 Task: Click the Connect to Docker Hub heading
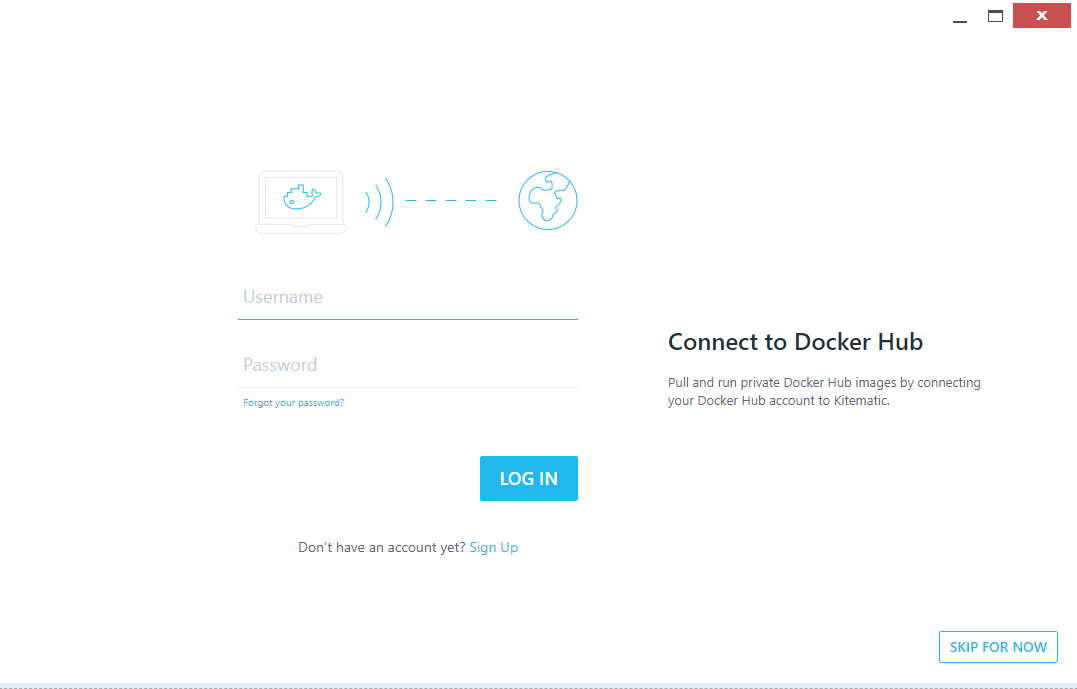795,342
